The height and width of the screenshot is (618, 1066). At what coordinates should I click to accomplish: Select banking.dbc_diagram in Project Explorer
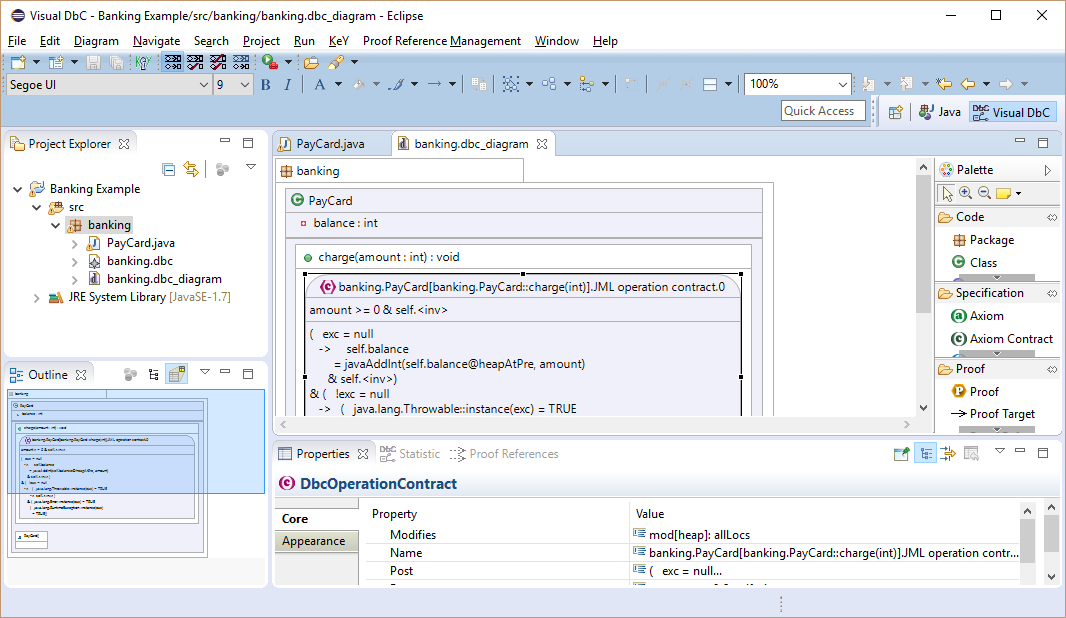pyautogui.click(x=164, y=279)
